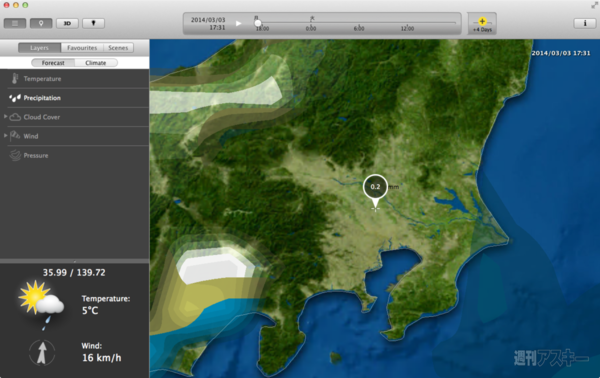Select the Pressure layer
Screen dimensions: 600x378
click(x=75, y=155)
